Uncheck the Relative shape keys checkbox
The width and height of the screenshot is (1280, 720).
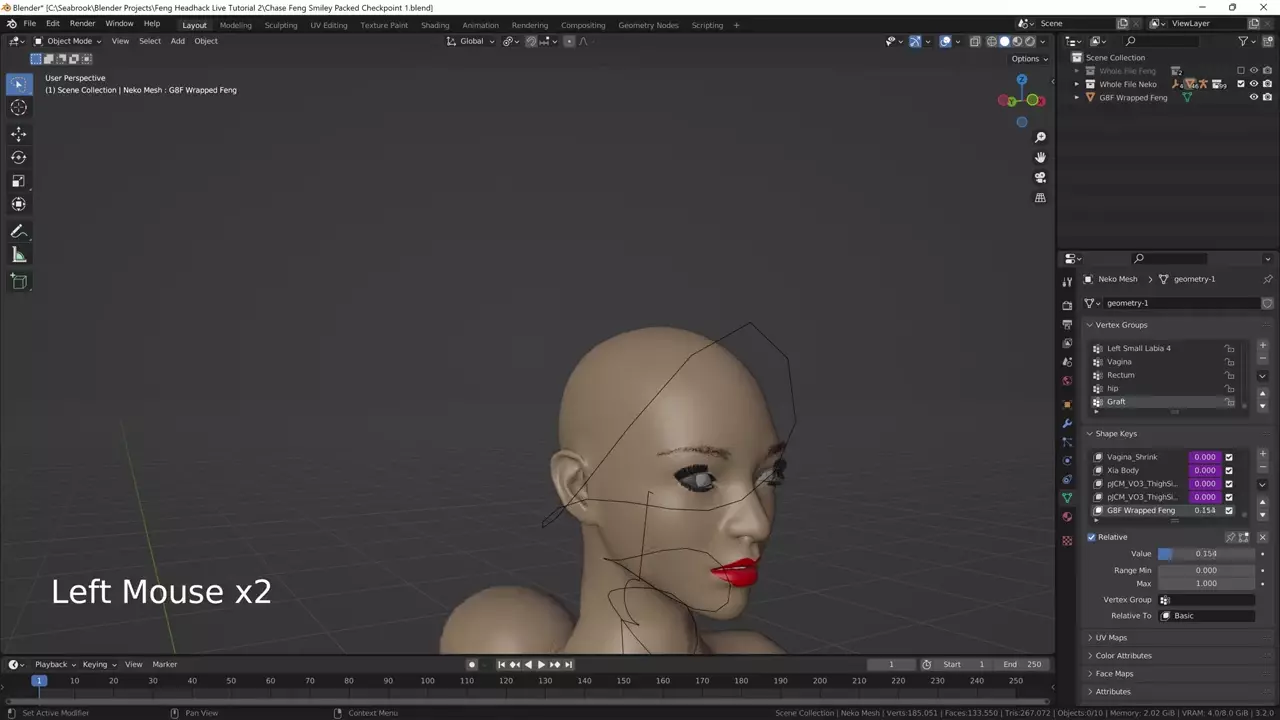coord(1092,537)
